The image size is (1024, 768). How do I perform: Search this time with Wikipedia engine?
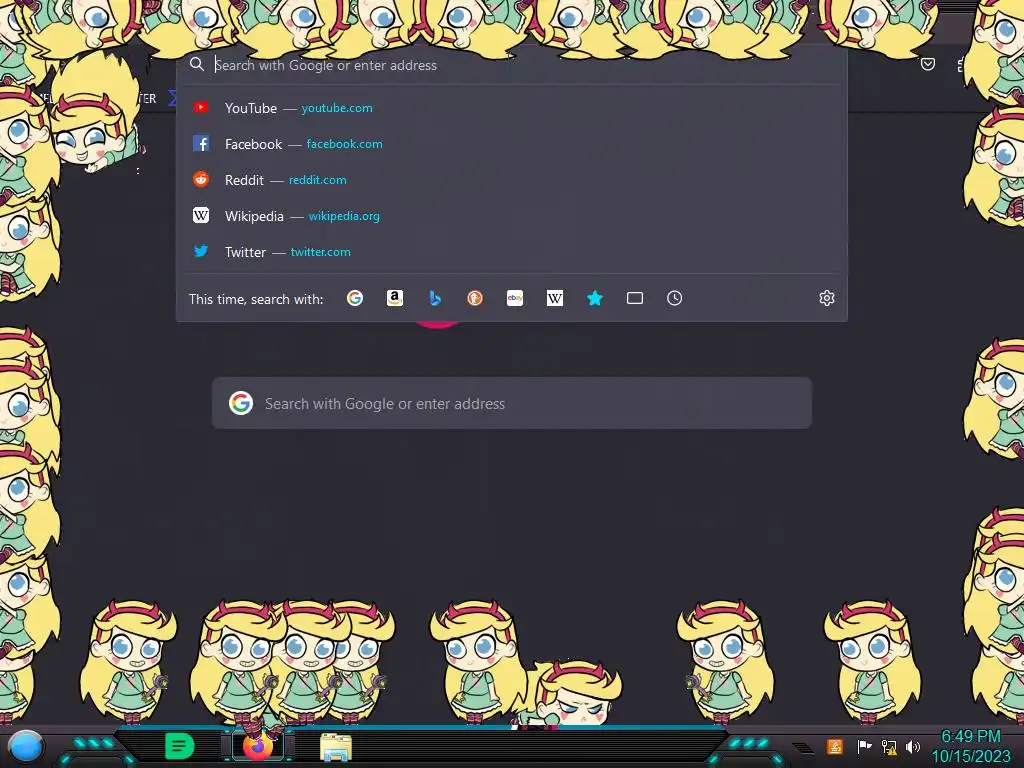coord(554,298)
